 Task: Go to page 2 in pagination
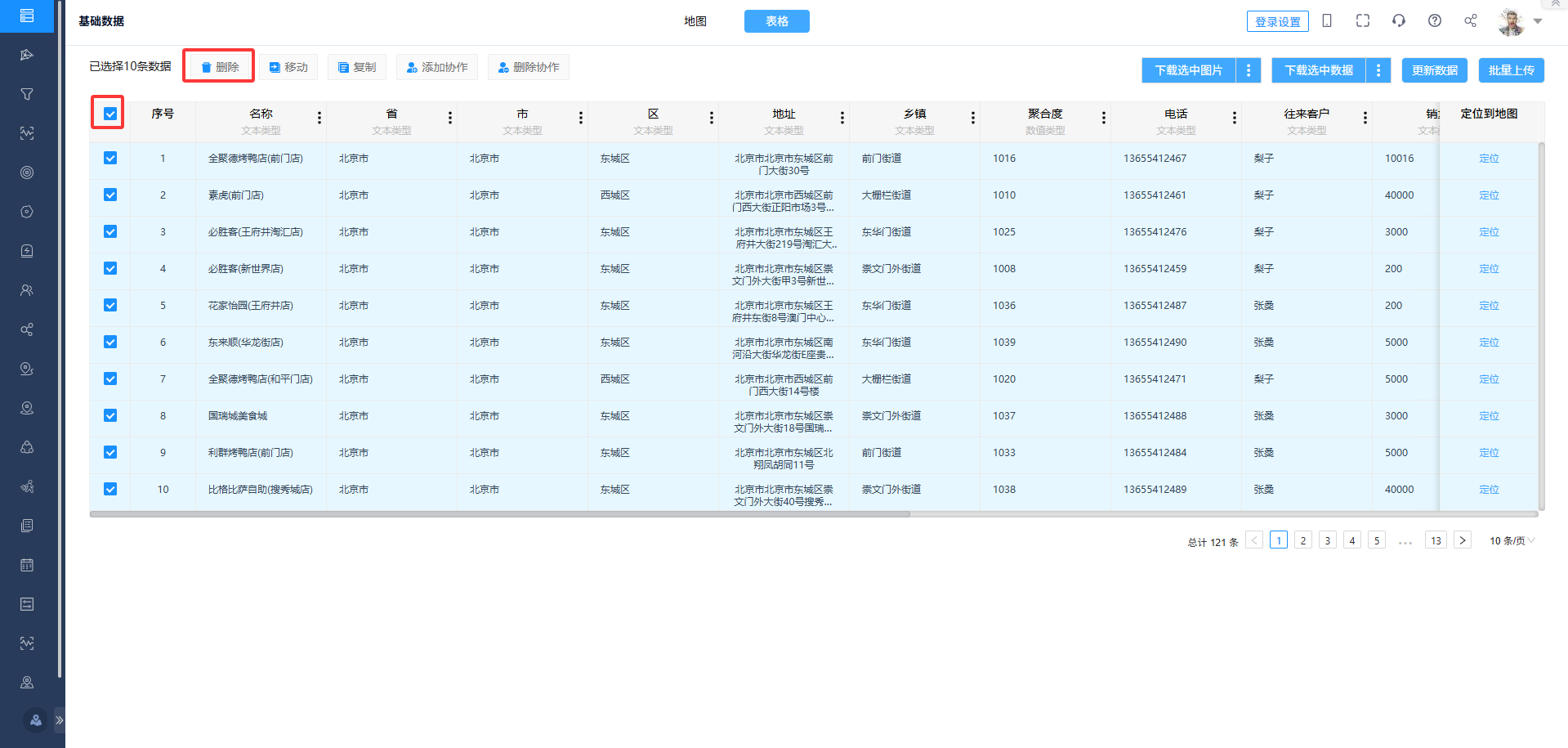pyautogui.click(x=1303, y=540)
